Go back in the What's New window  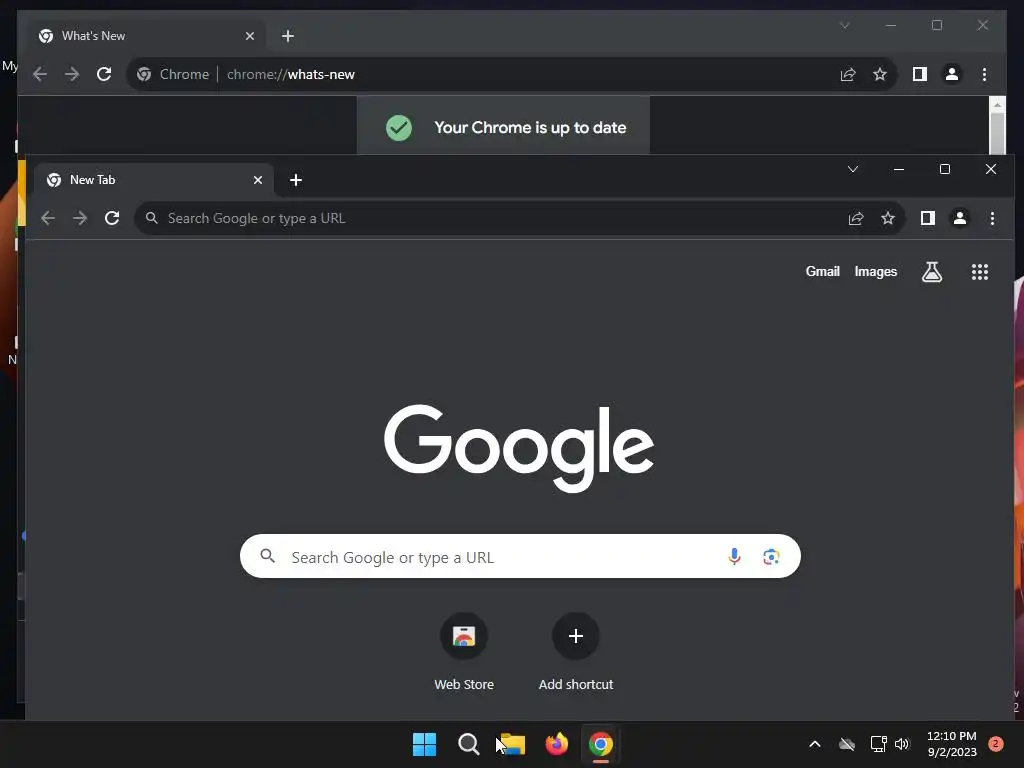click(x=40, y=74)
